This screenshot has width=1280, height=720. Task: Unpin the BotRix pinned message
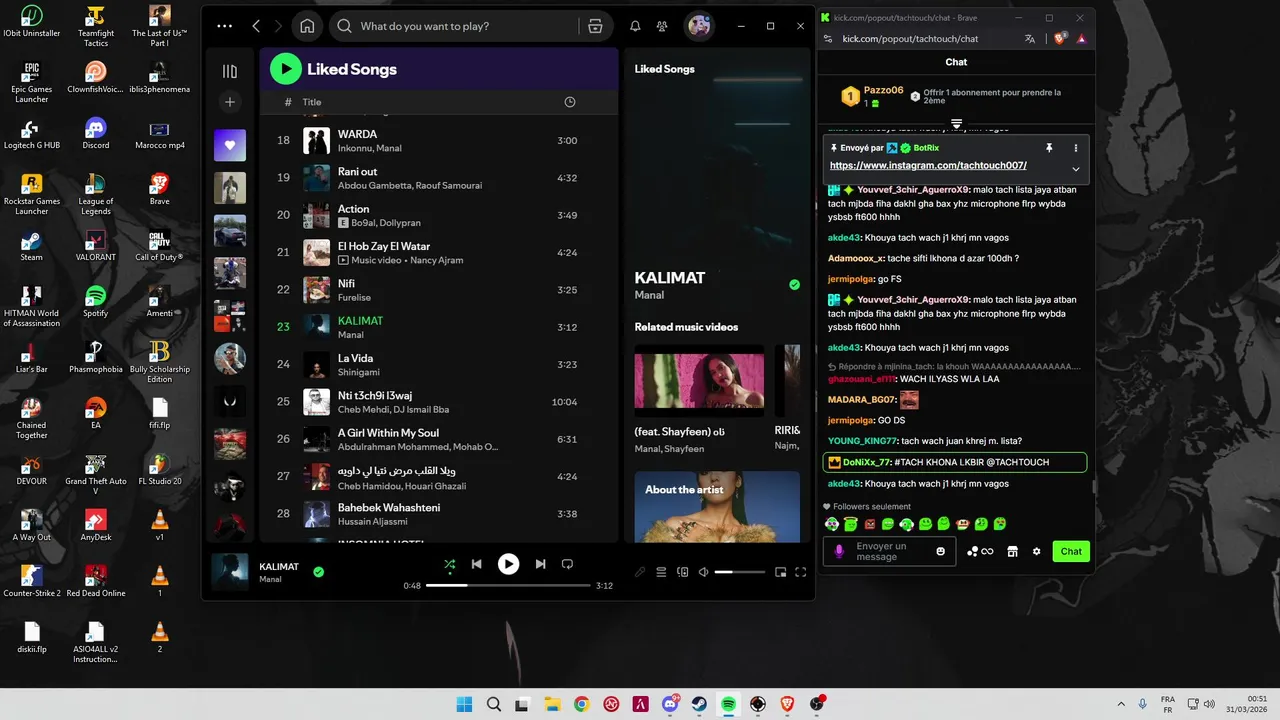pyautogui.click(x=1049, y=148)
